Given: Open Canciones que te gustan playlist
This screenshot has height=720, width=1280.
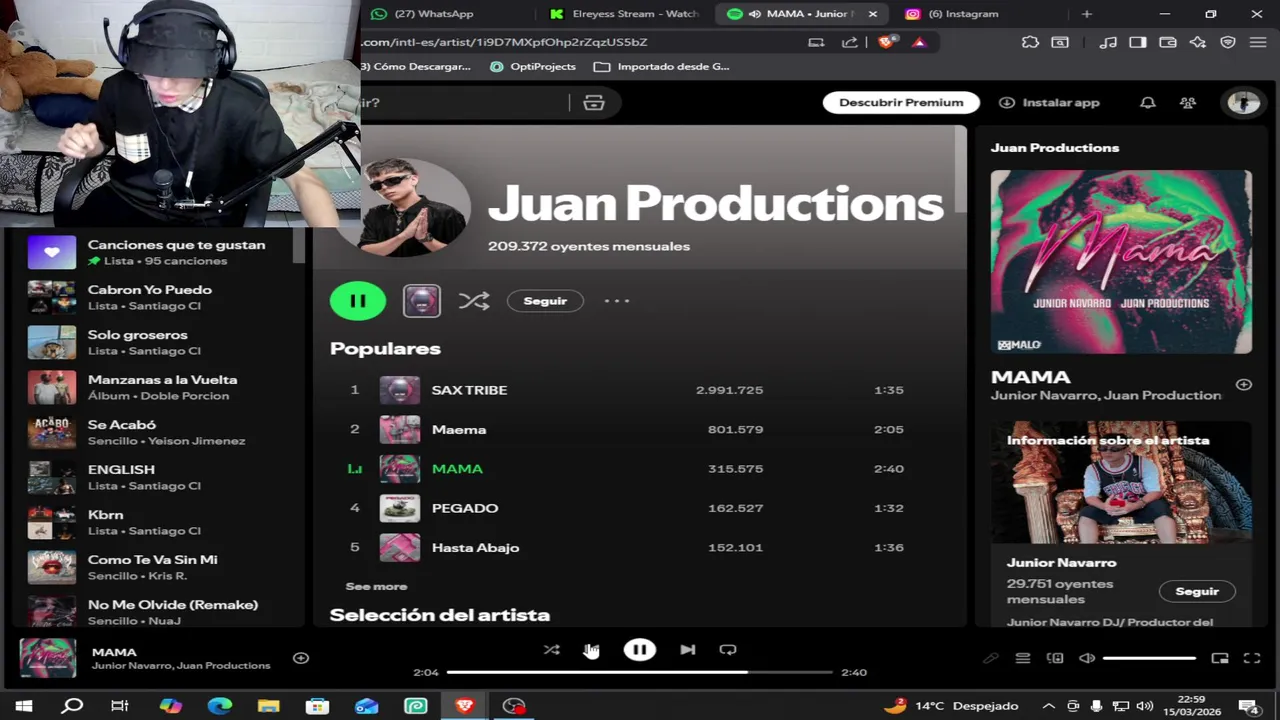Looking at the screenshot, I should 160,252.
